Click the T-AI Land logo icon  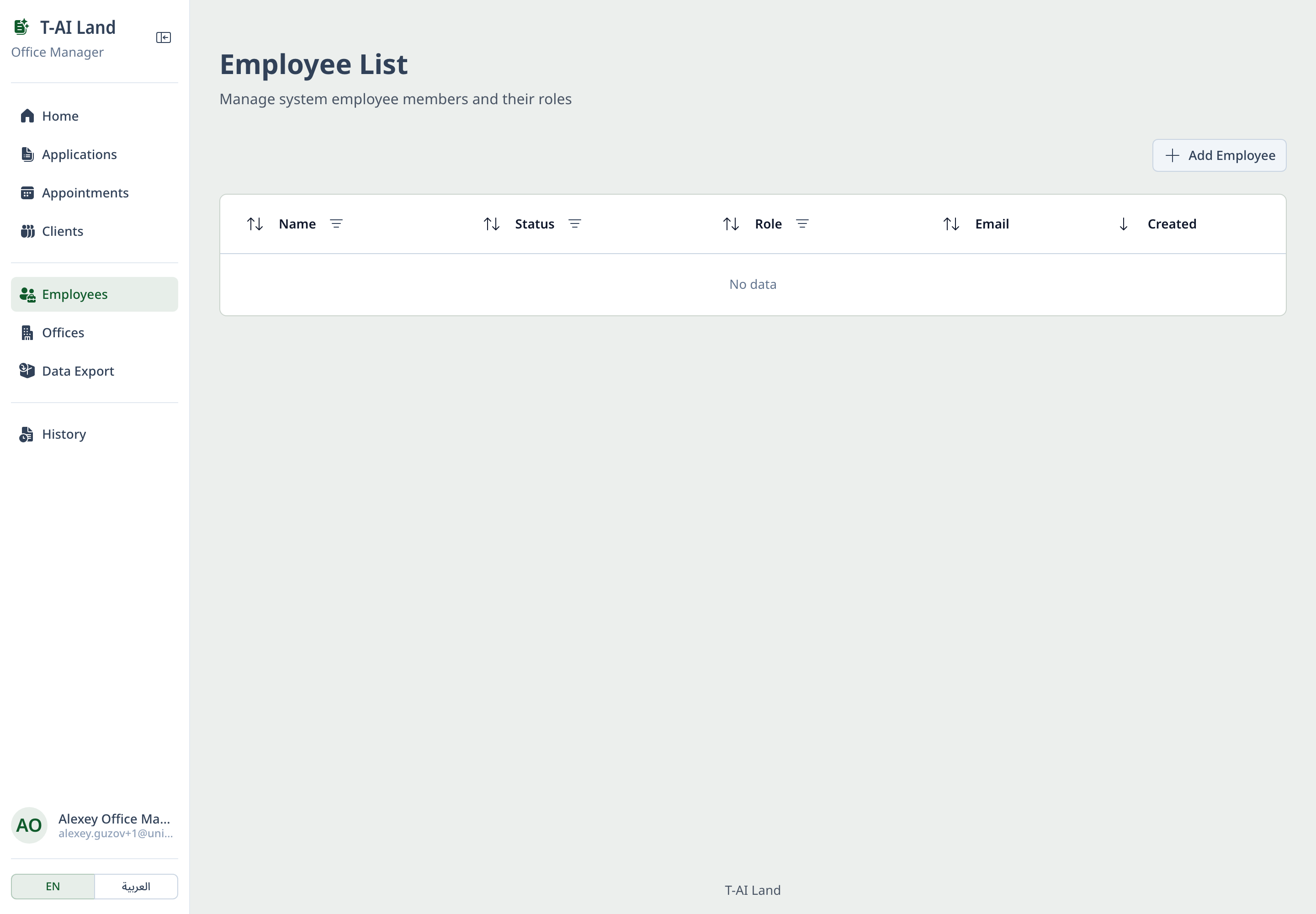coord(22,27)
